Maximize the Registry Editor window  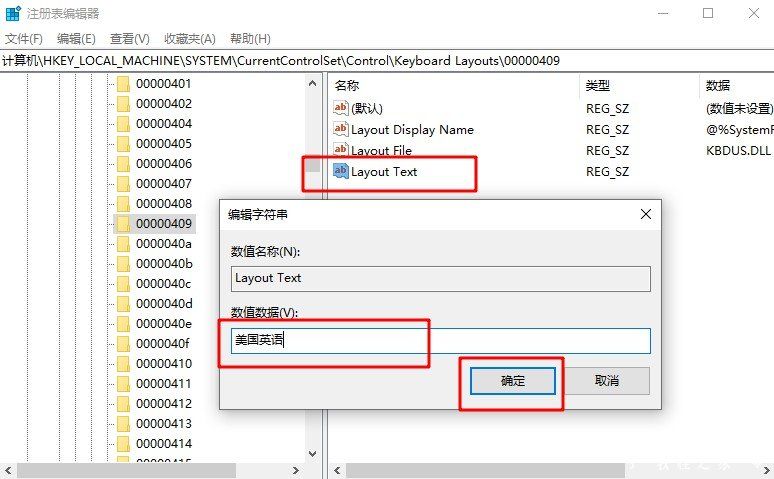[x=708, y=13]
